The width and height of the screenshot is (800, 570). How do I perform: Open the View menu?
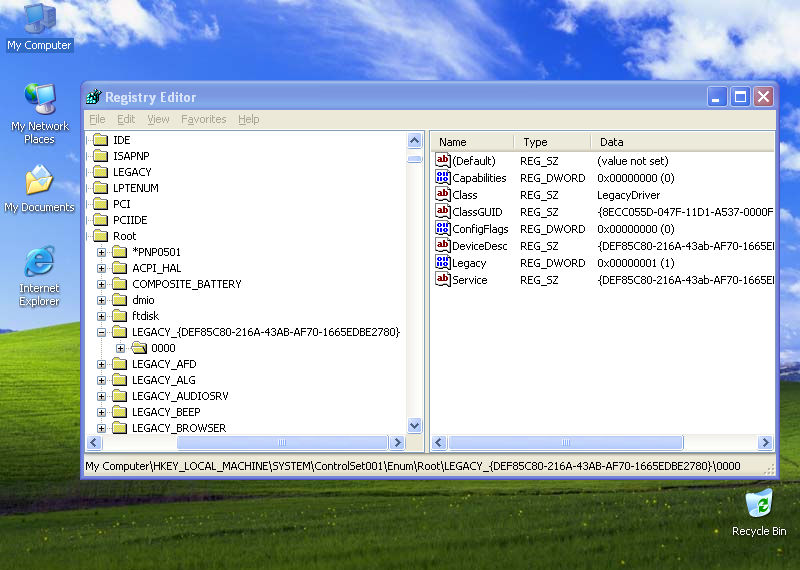click(x=158, y=119)
